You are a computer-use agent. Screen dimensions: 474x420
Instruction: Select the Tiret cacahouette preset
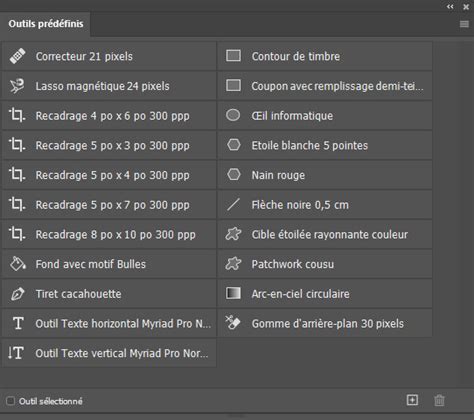(109, 294)
